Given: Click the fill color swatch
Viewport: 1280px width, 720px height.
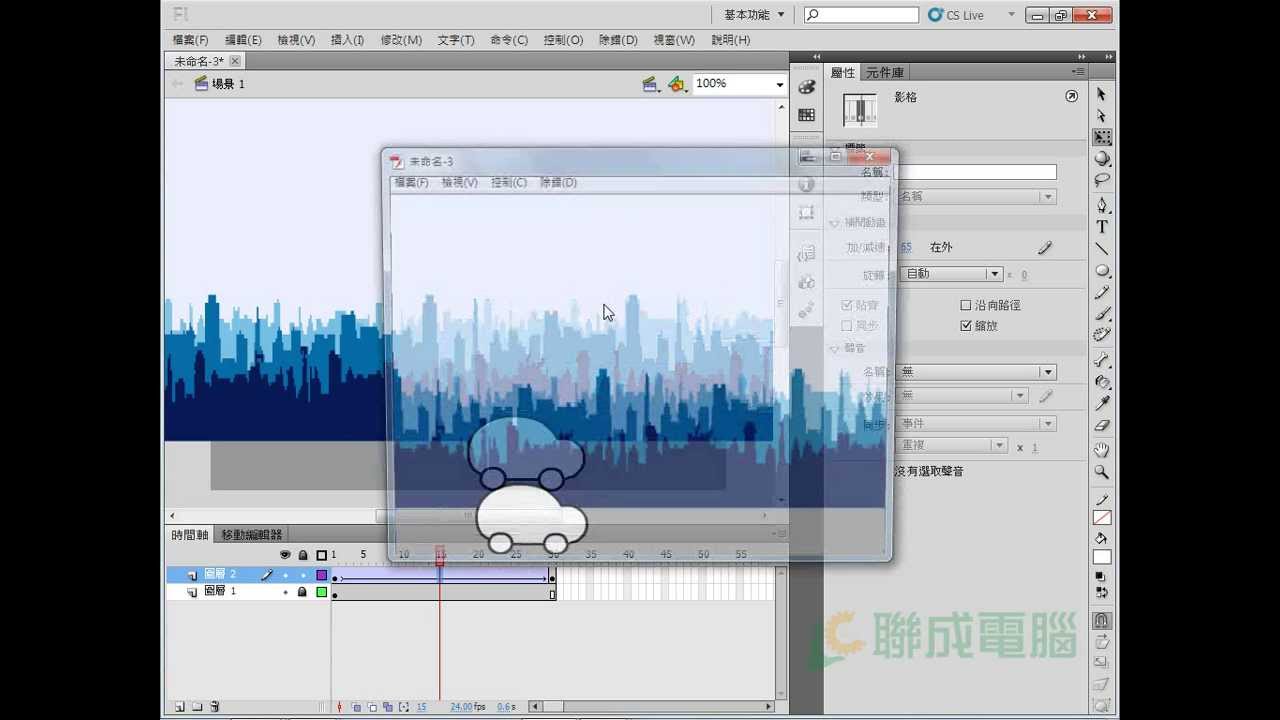Looking at the screenshot, I should tap(1101, 558).
